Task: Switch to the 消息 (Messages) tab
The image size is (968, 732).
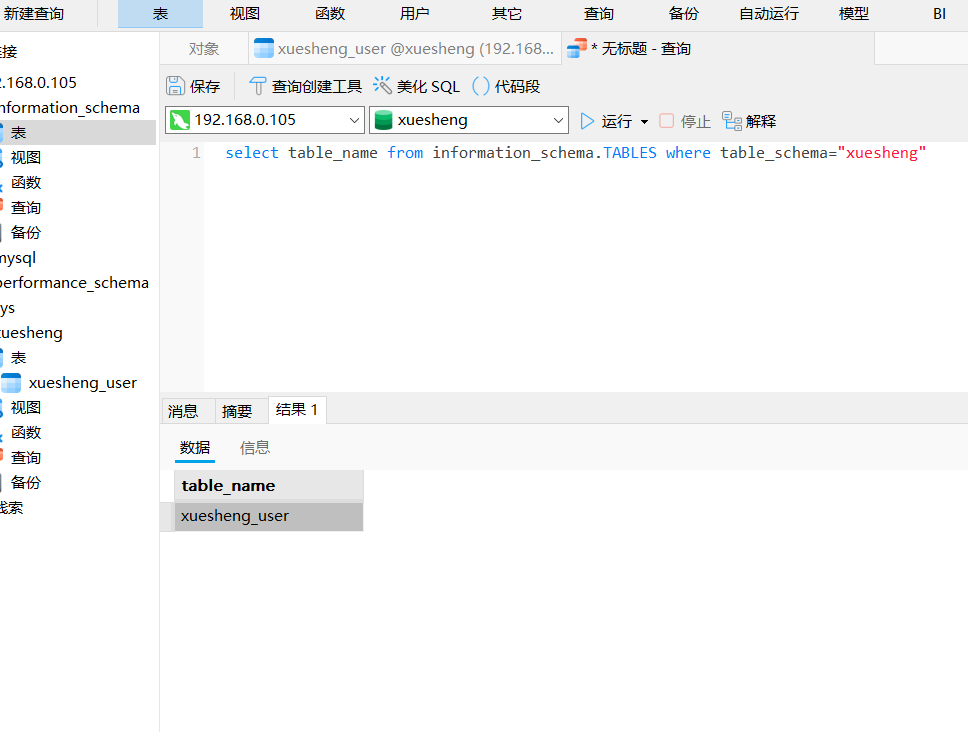Action: click(x=183, y=411)
